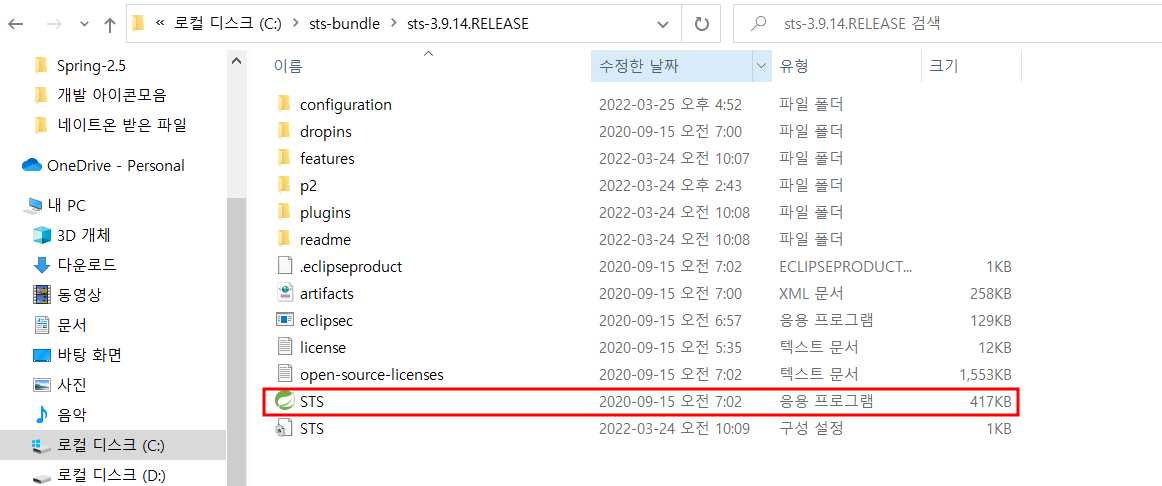Viewport: 1162px width, 486px height.
Task: Sort by the 크기 column header
Action: click(943, 66)
